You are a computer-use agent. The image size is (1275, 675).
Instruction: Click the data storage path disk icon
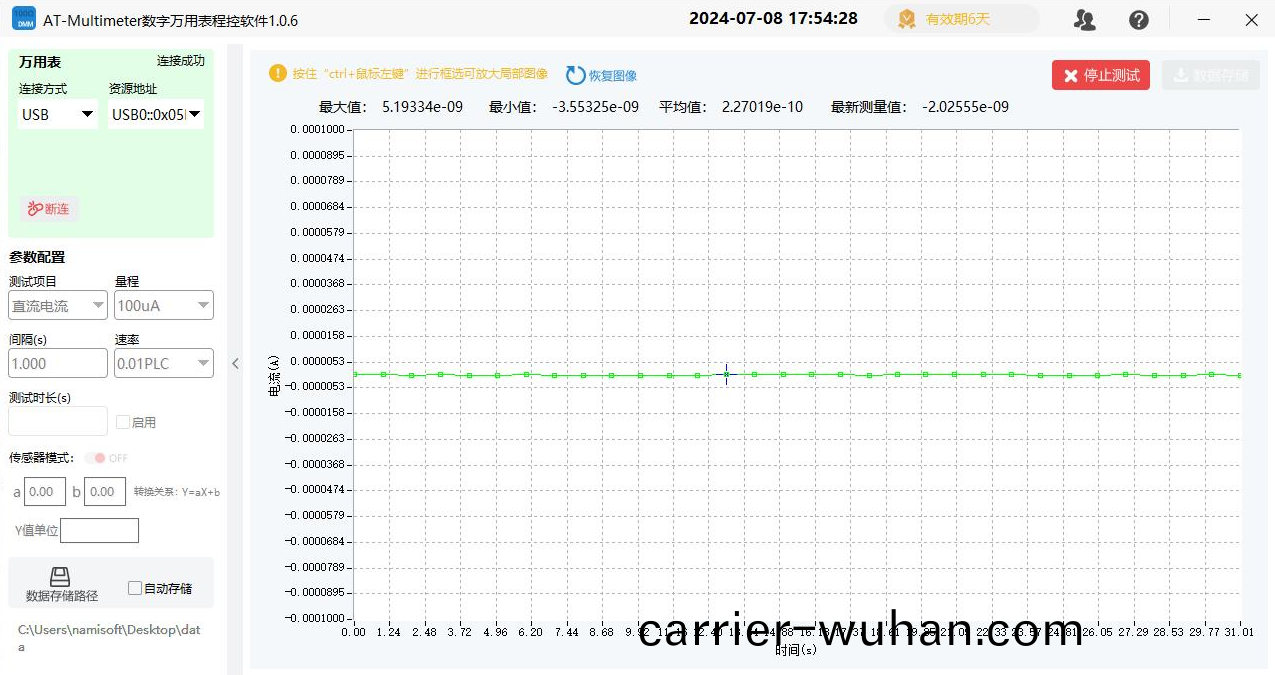click(x=61, y=576)
